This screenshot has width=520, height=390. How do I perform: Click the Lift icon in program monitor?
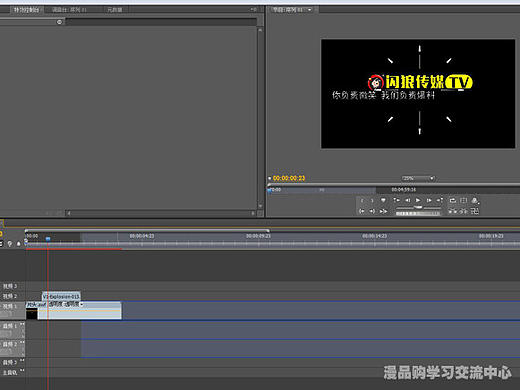point(452,211)
